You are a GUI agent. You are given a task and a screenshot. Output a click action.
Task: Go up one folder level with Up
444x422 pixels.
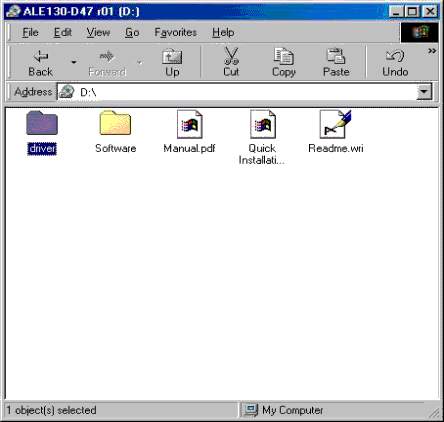pos(172,63)
